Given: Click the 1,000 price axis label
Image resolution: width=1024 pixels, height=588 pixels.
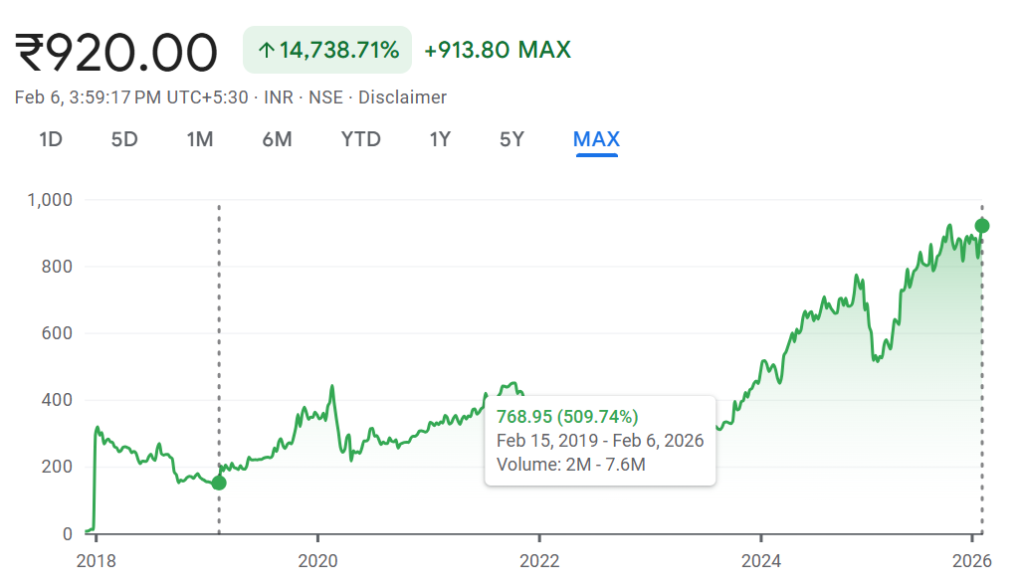Looking at the screenshot, I should [50, 200].
